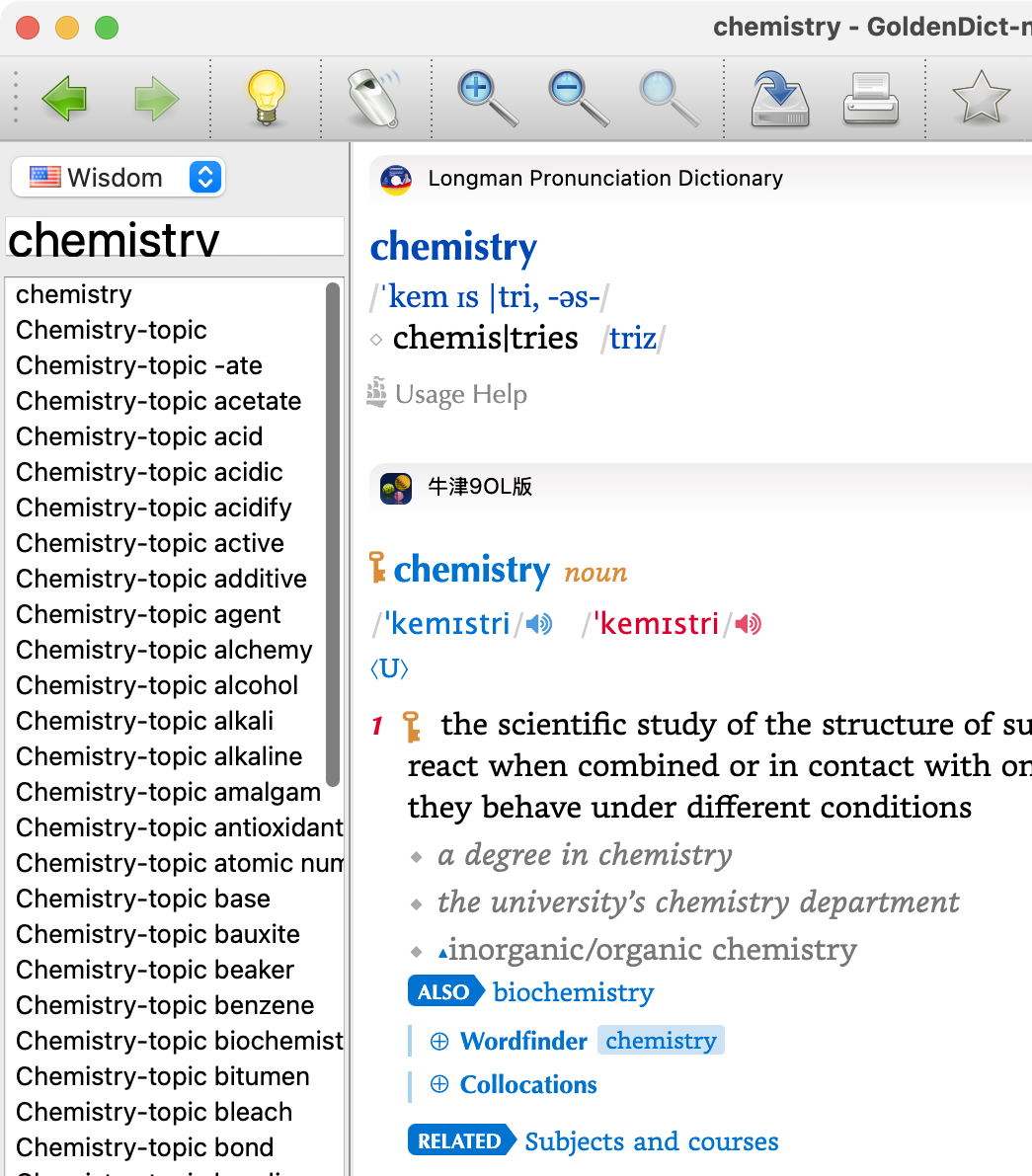Go forward with the green right arrow
Screen dimensions: 1032x1176
tap(157, 99)
